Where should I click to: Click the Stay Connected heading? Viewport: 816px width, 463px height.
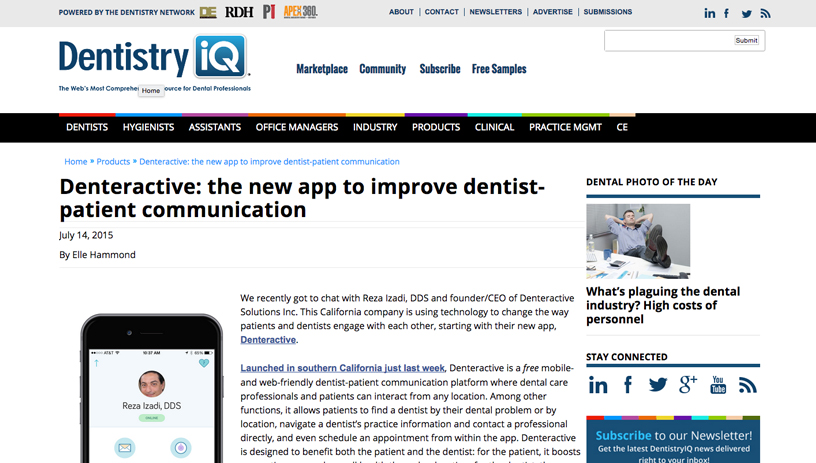point(627,357)
